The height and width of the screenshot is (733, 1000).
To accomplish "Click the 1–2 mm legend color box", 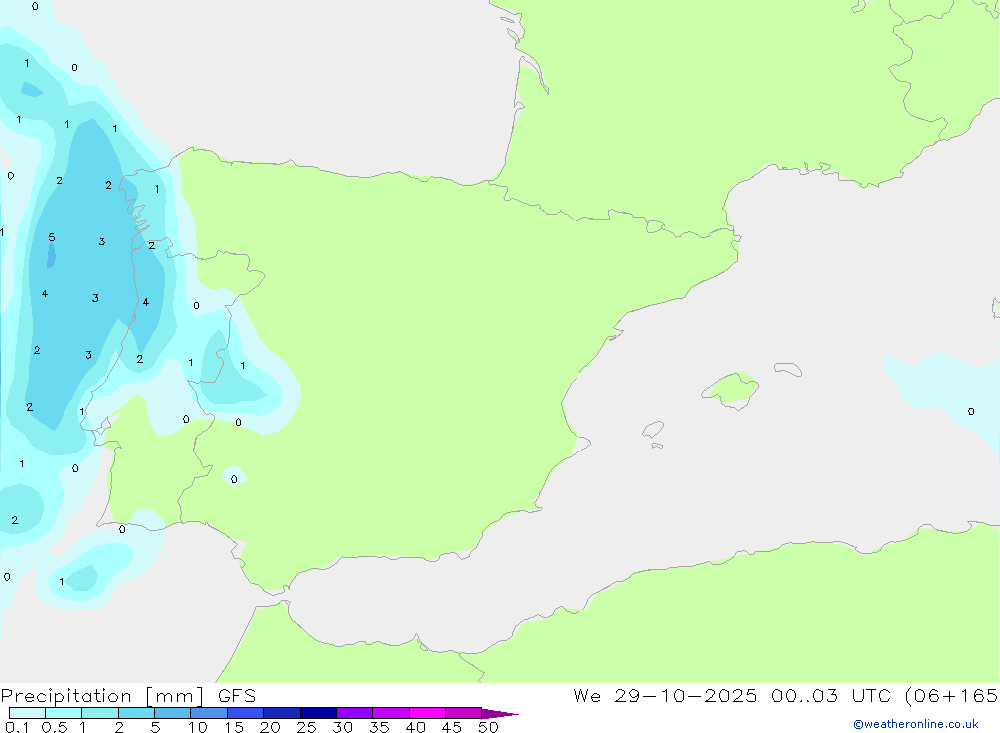I will click(x=100, y=713).
